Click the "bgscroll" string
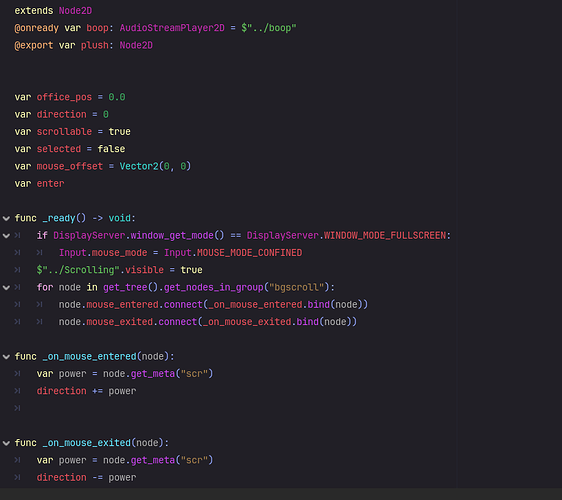 point(296,287)
